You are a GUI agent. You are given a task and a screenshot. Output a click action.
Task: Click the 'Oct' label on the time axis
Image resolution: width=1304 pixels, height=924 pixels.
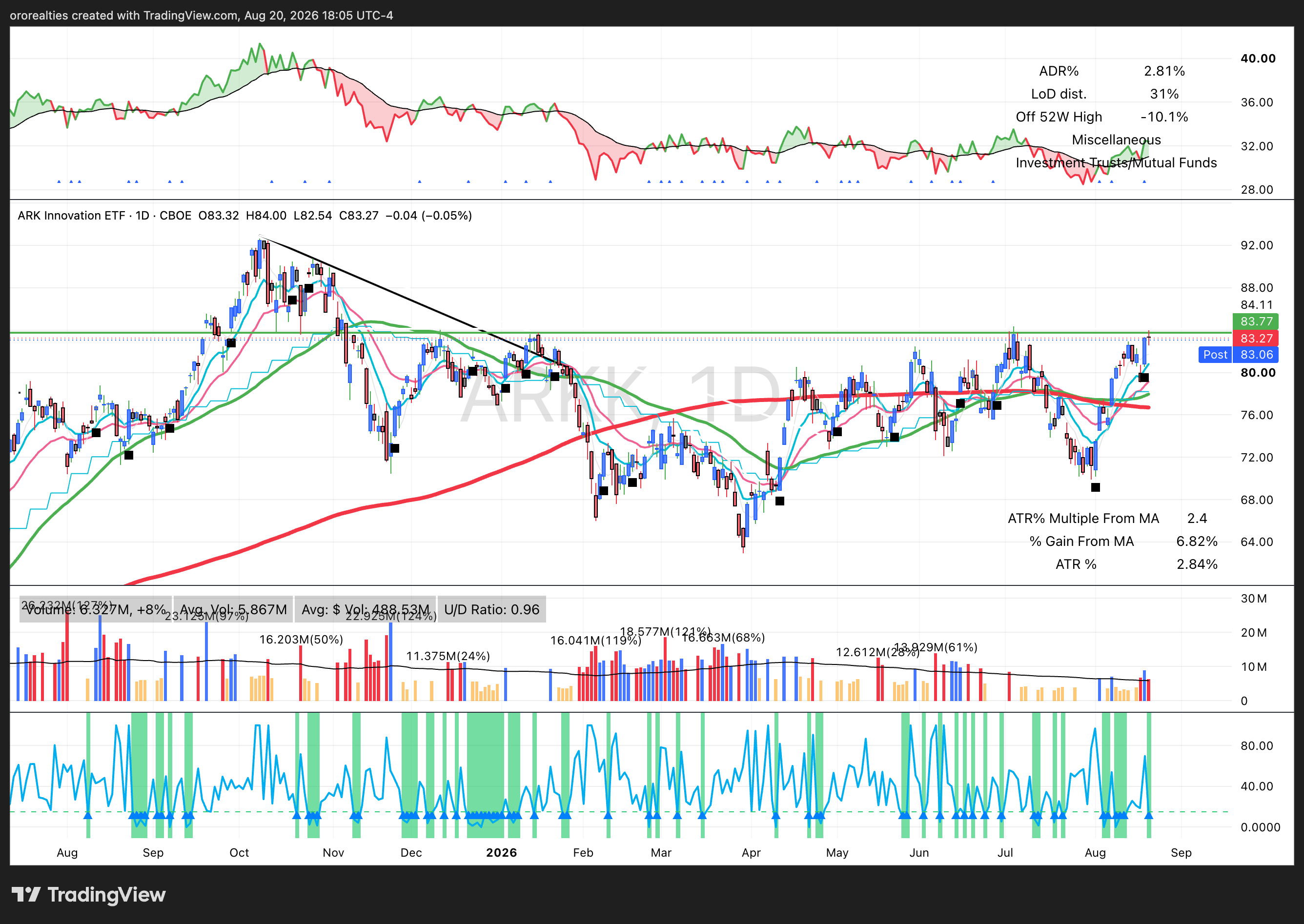click(x=239, y=853)
